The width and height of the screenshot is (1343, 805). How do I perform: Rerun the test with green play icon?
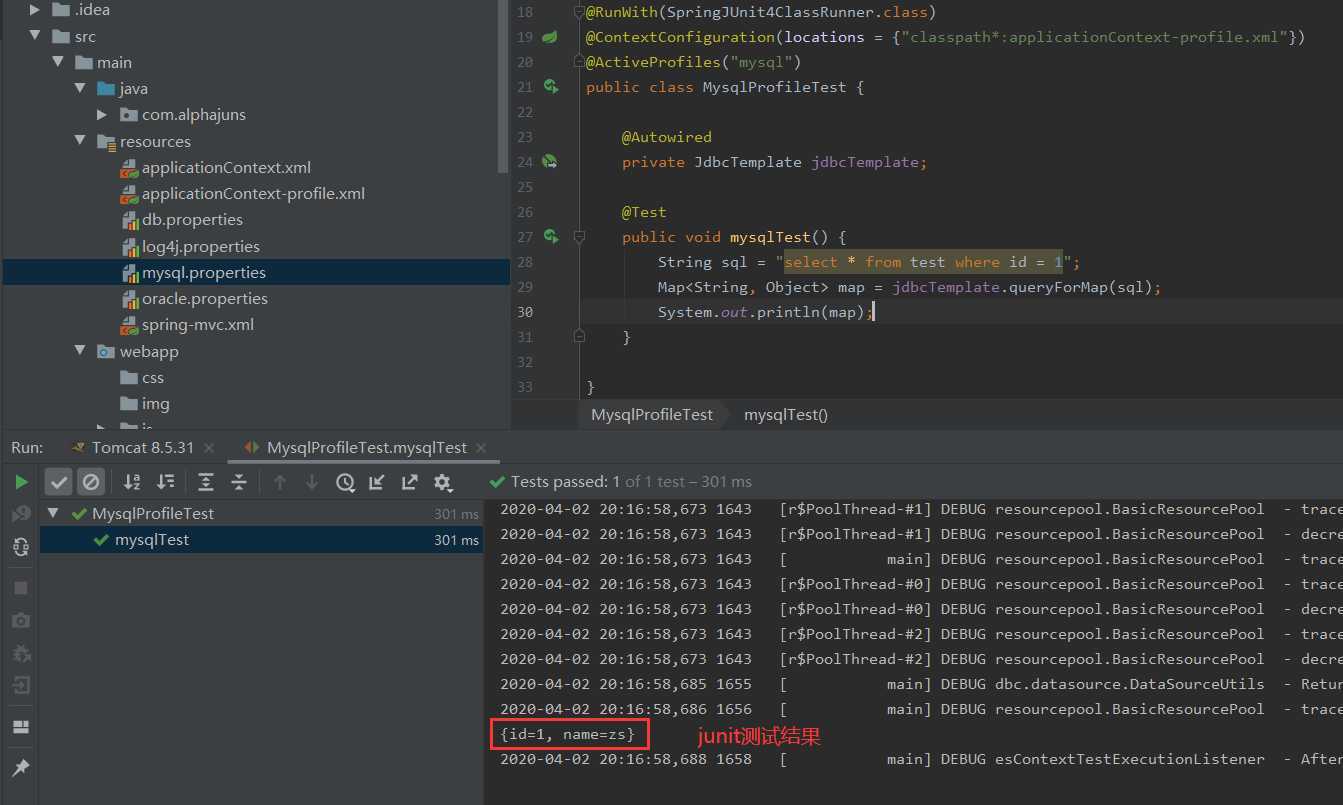click(21, 482)
